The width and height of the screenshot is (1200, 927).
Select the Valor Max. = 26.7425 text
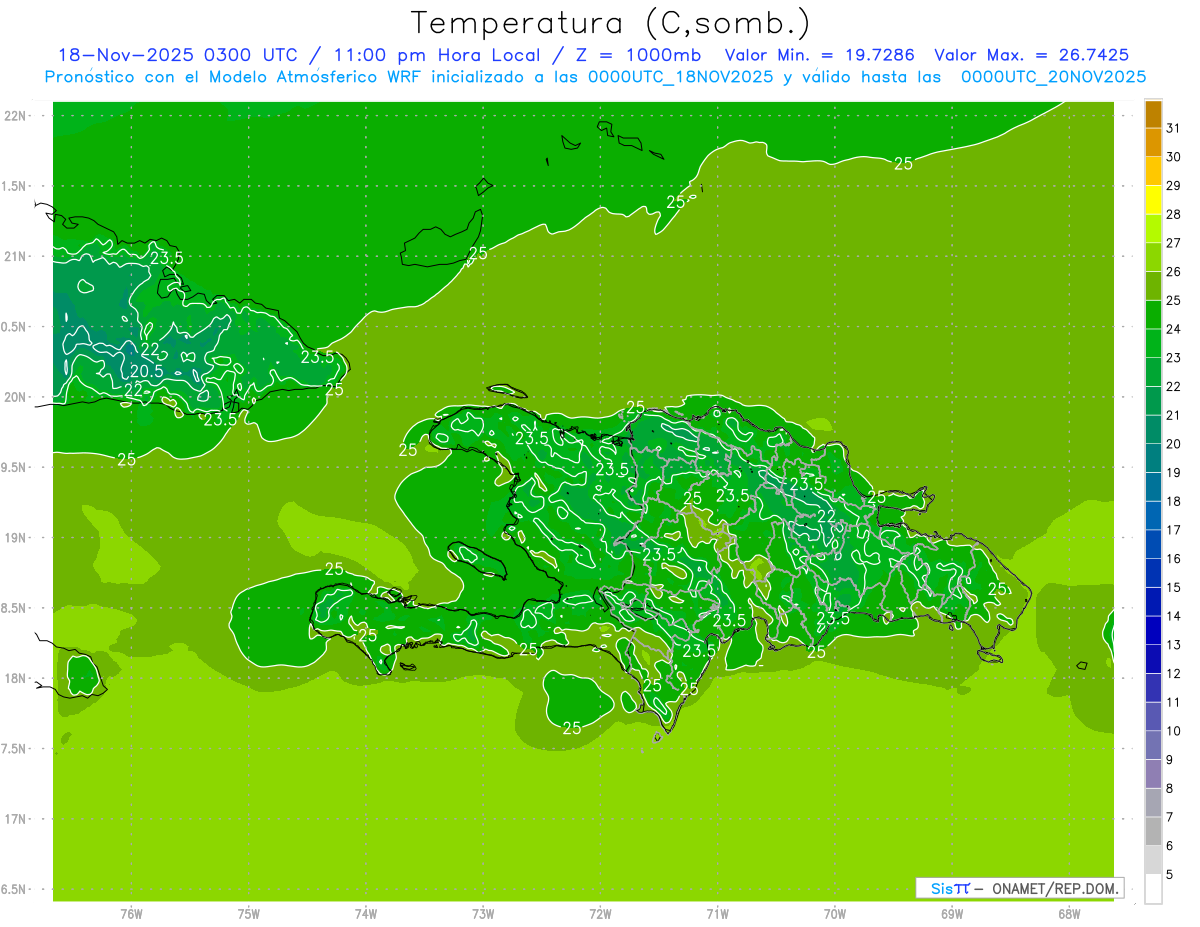click(x=1031, y=55)
